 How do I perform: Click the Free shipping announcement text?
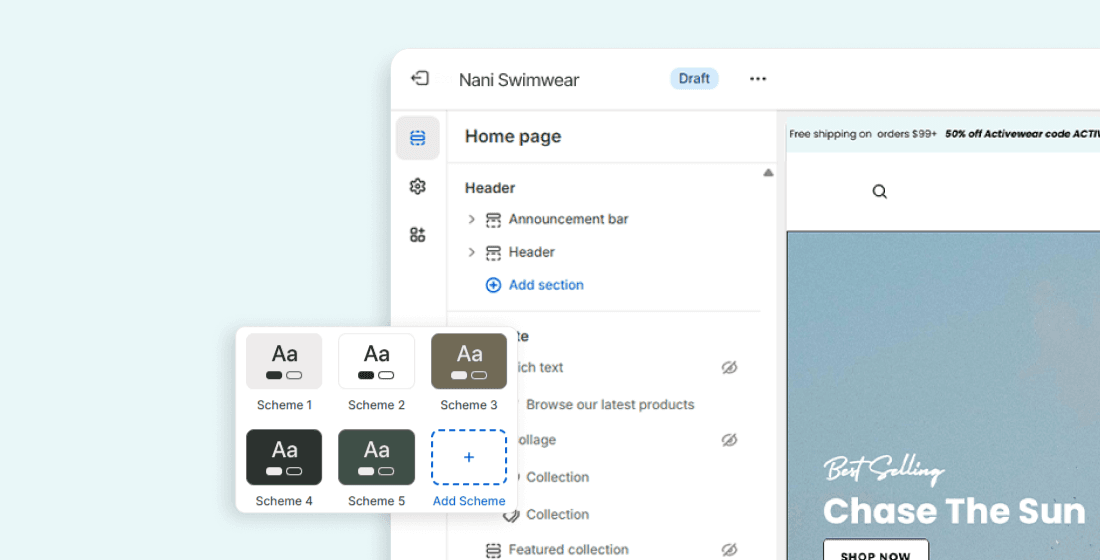tap(863, 133)
